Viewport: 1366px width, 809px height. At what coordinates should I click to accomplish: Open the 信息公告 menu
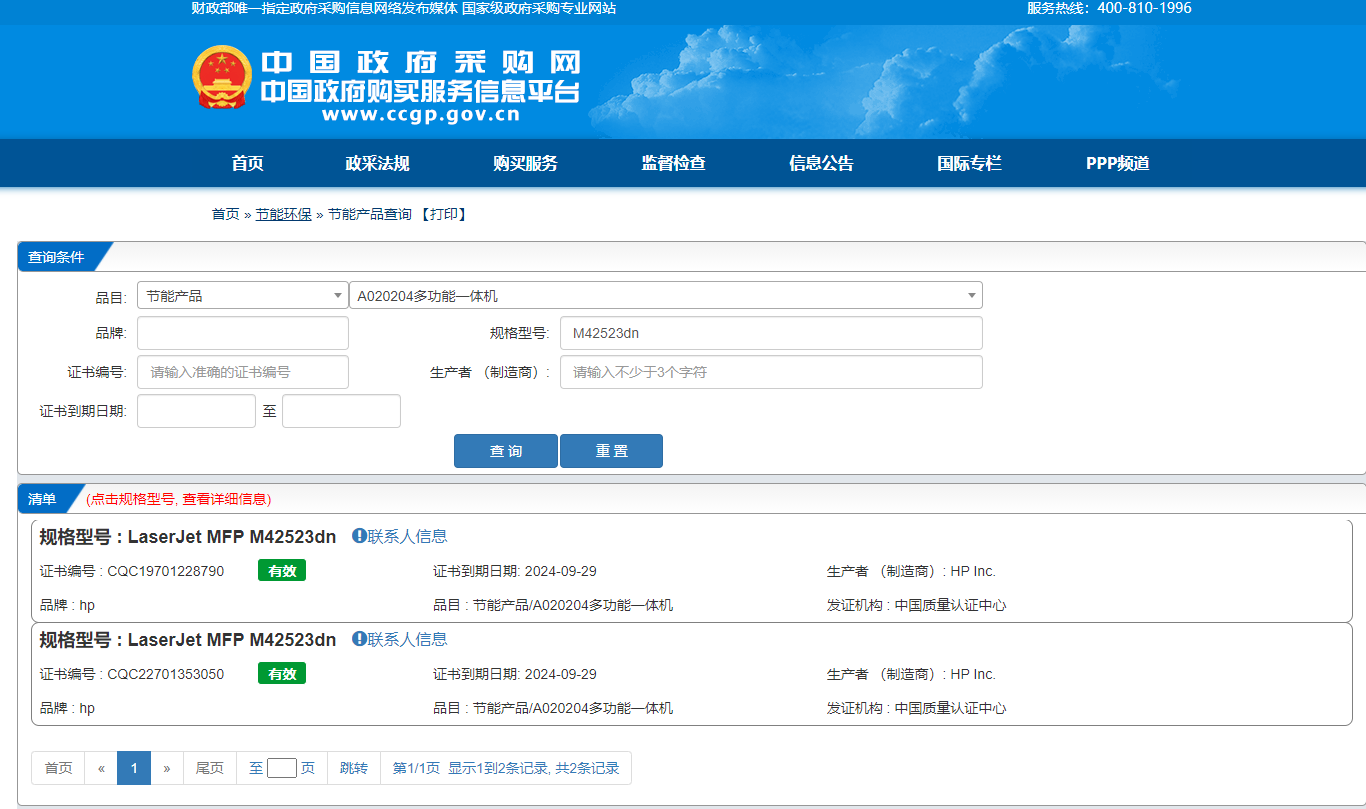tap(821, 163)
